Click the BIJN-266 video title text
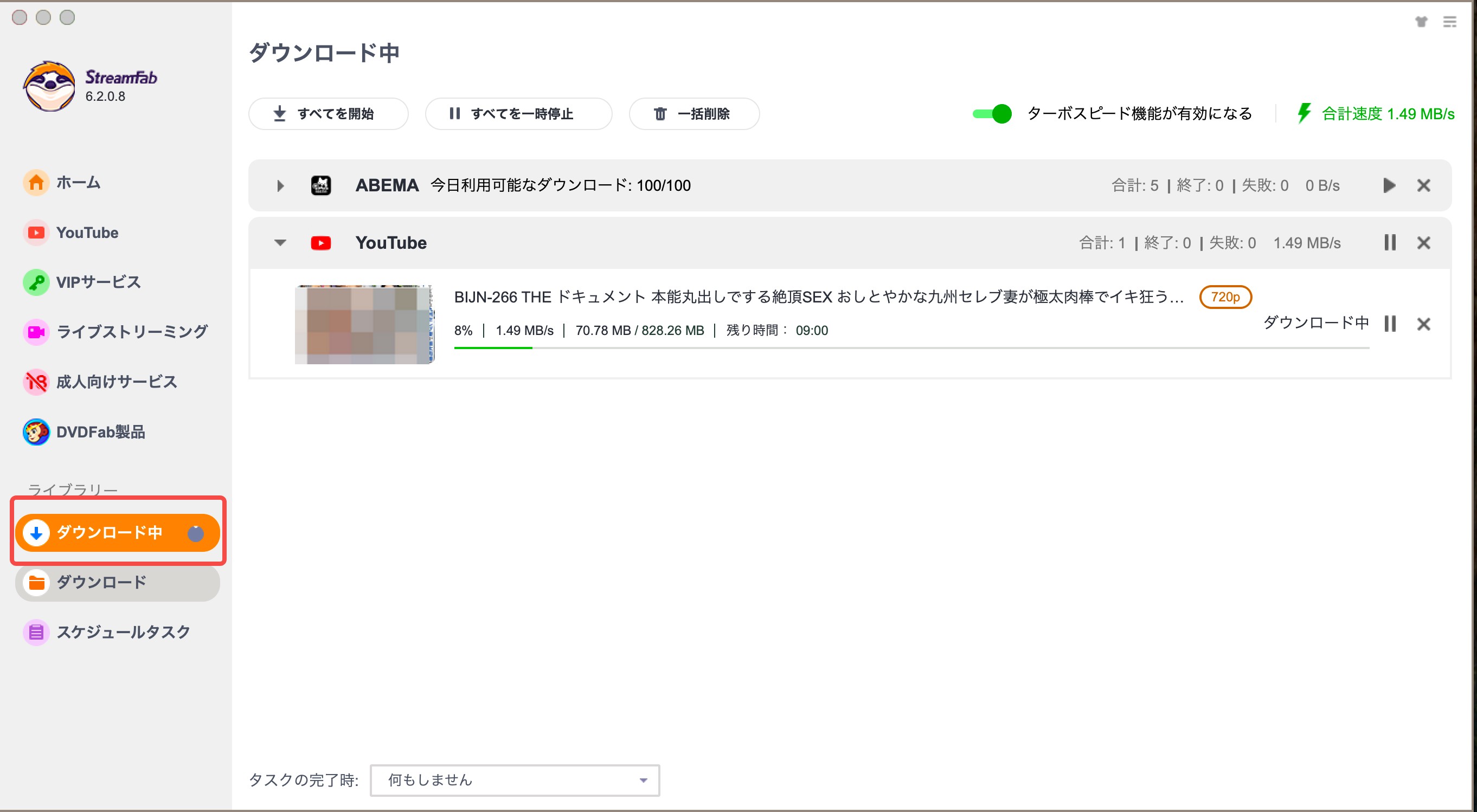1477x812 pixels. [819, 297]
